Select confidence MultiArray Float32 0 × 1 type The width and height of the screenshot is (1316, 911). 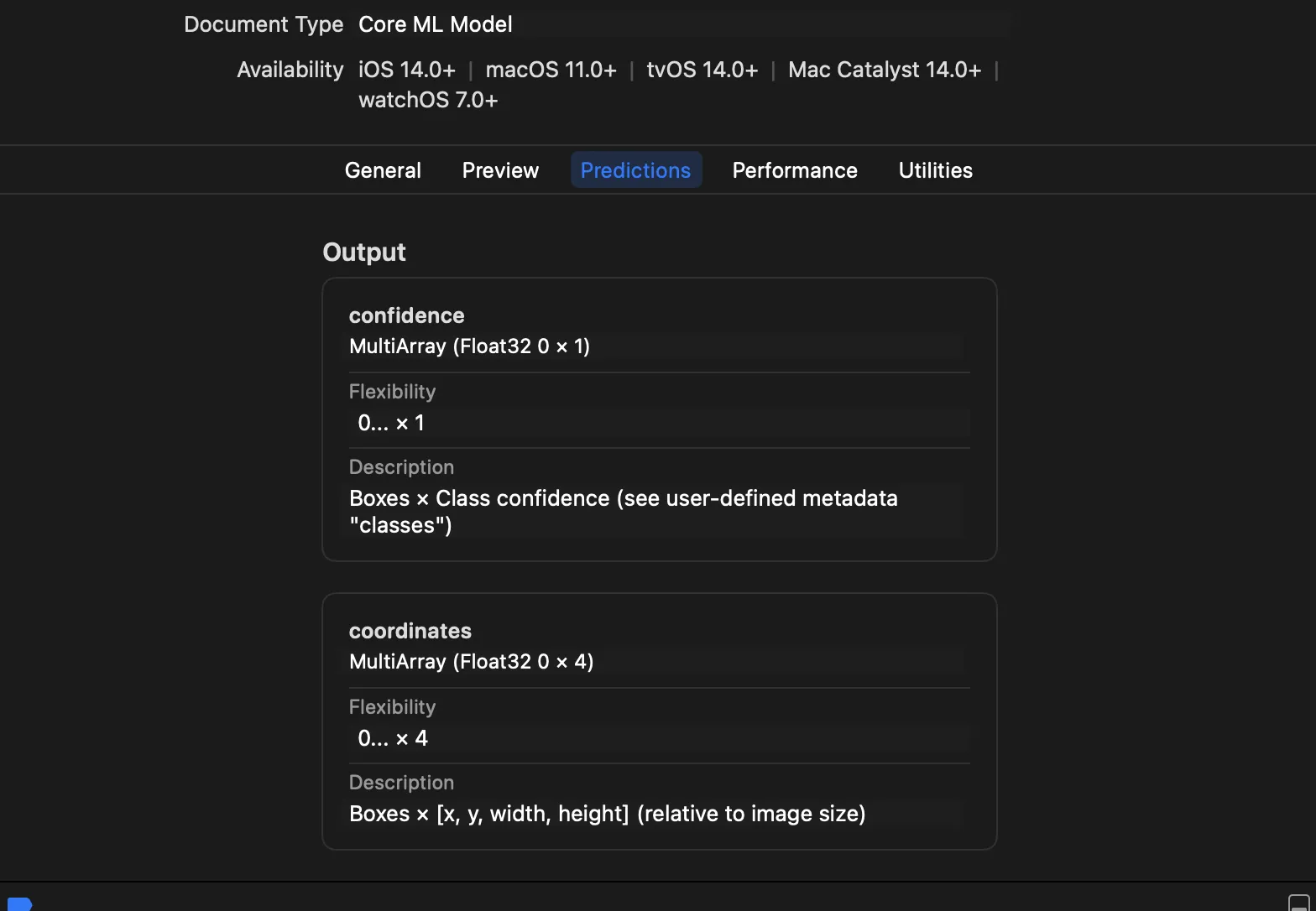pos(469,346)
